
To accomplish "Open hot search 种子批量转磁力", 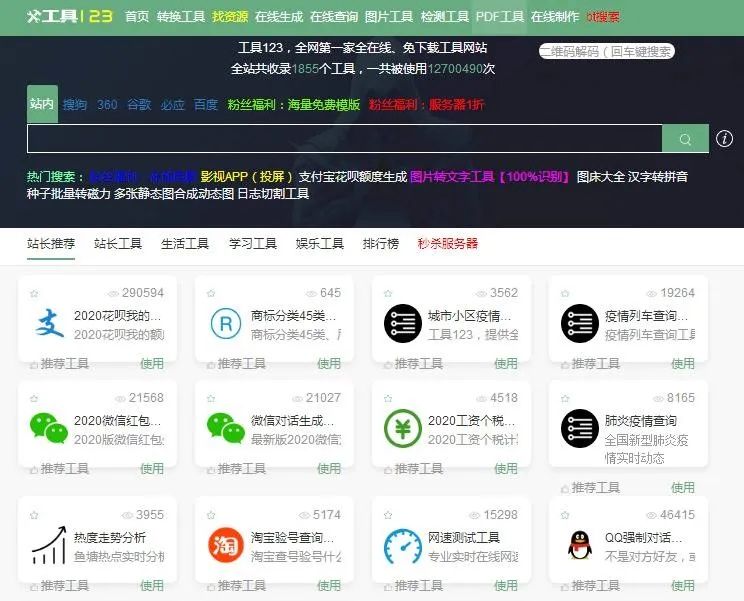I will tap(69, 194).
